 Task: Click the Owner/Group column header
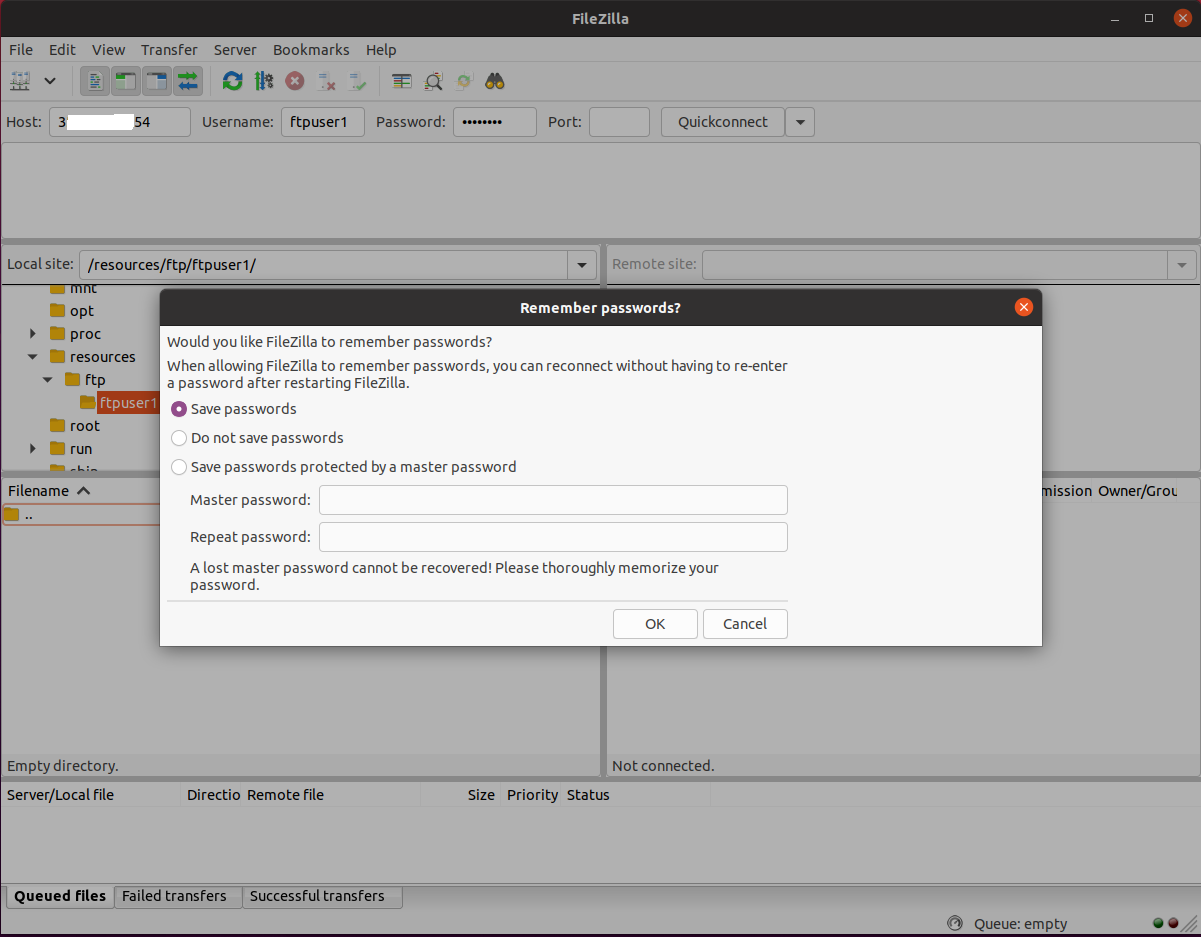(x=1137, y=491)
